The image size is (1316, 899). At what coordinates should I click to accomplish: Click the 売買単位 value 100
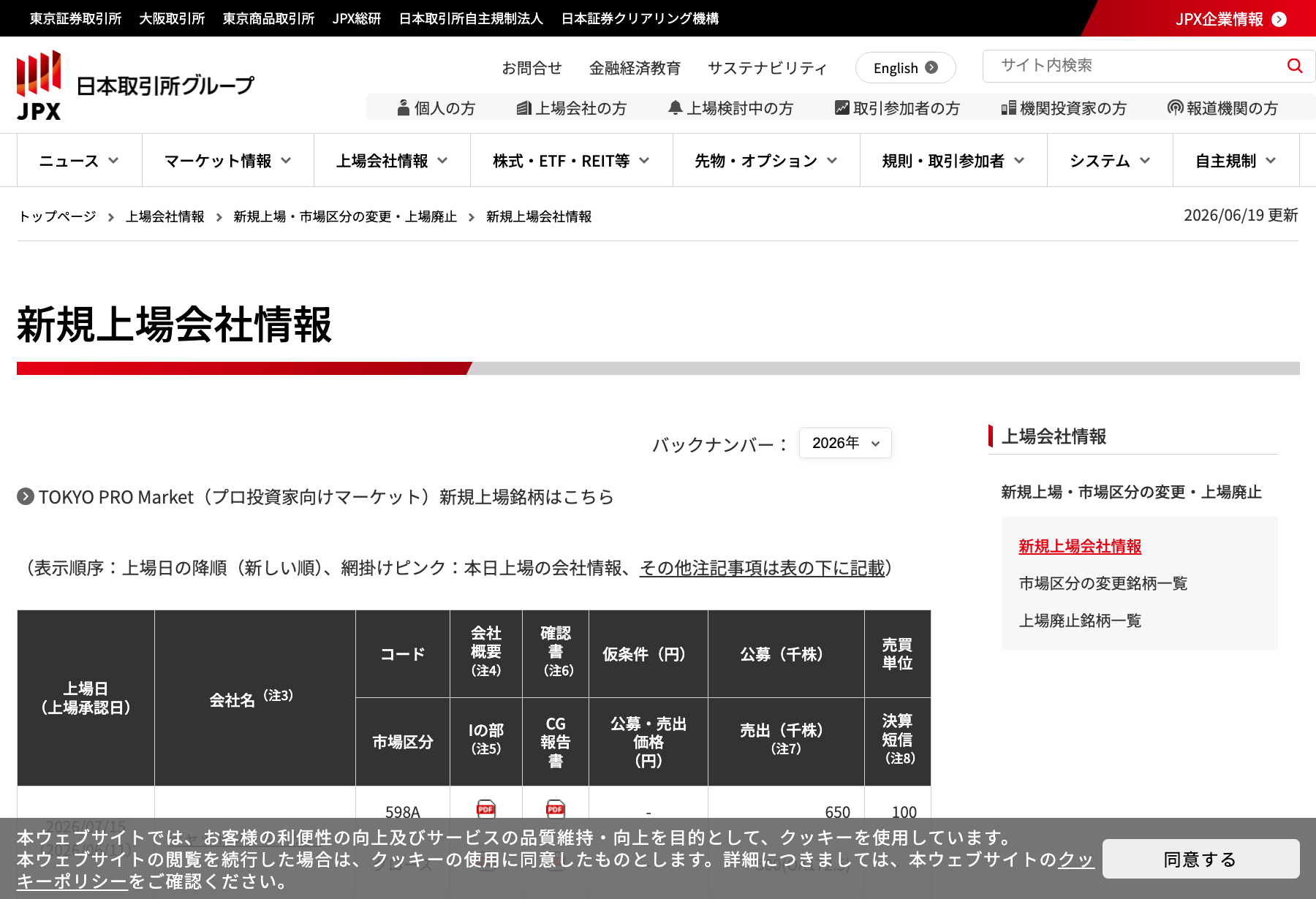point(904,812)
